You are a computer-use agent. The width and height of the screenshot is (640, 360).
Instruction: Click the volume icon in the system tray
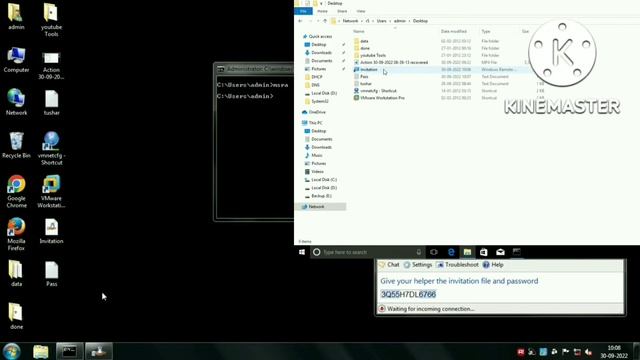click(x=588, y=352)
